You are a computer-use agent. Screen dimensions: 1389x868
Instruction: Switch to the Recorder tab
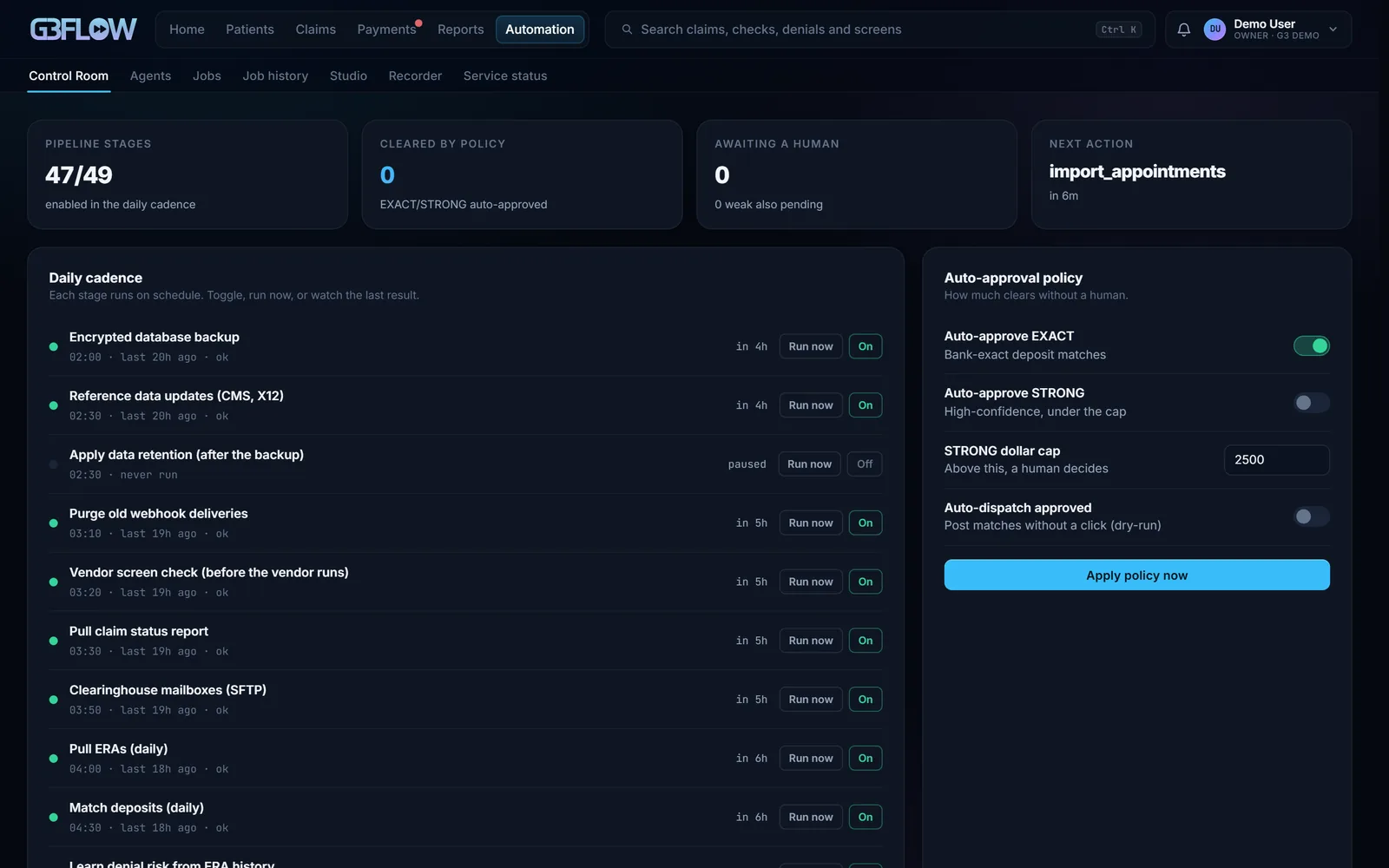[x=415, y=76]
